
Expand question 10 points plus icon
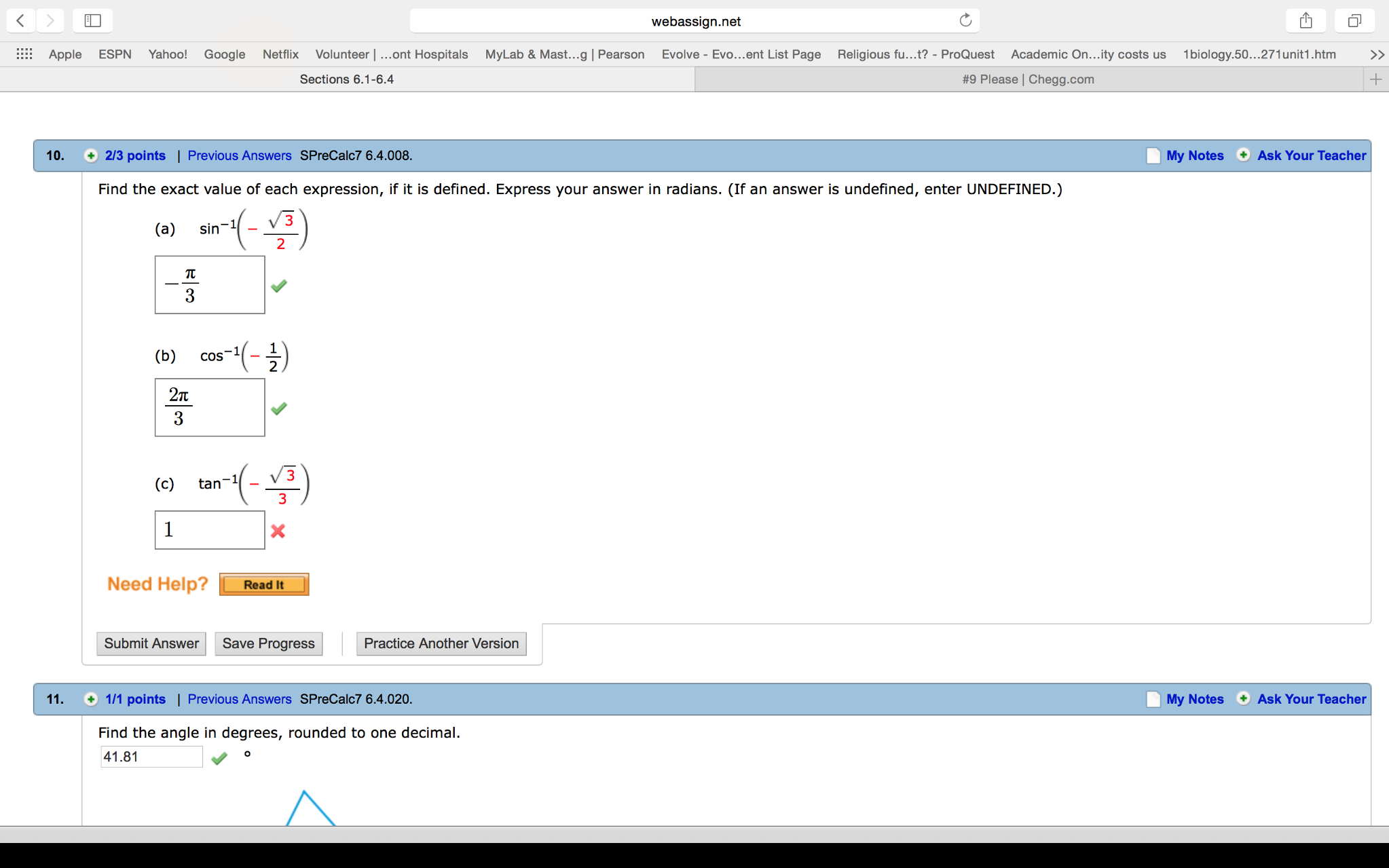(90, 155)
